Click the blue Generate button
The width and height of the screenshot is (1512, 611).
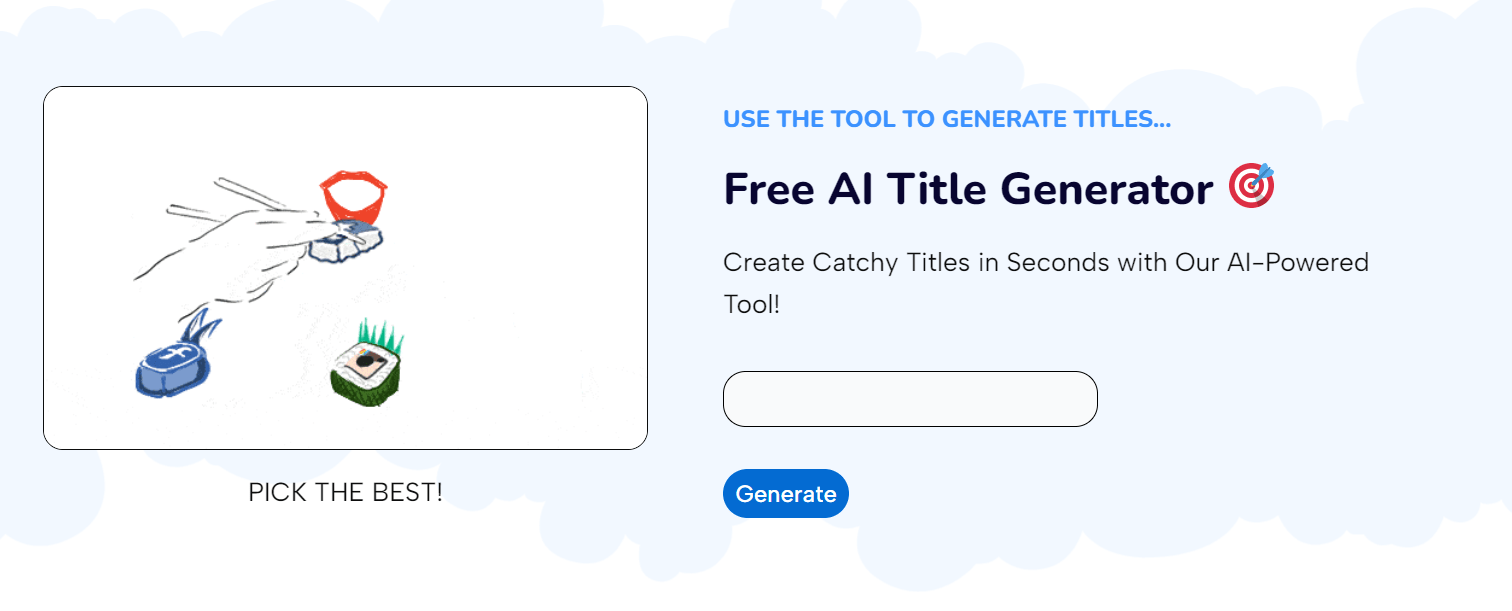coord(785,494)
